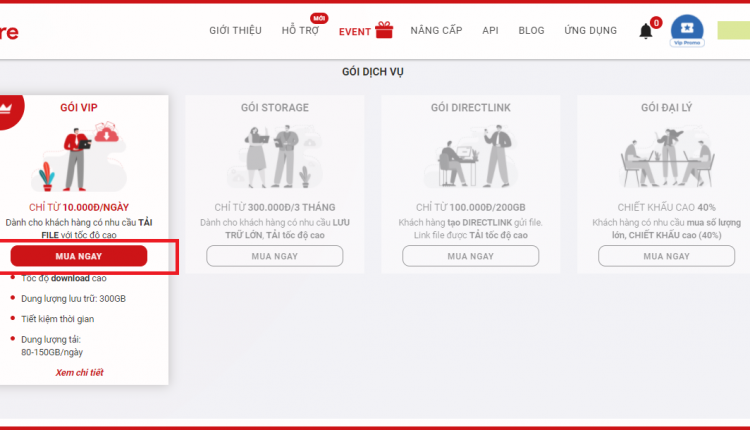The width and height of the screenshot is (750, 430).
Task: Click the Tốc độ download cao bullet
Action: click(x=64, y=278)
